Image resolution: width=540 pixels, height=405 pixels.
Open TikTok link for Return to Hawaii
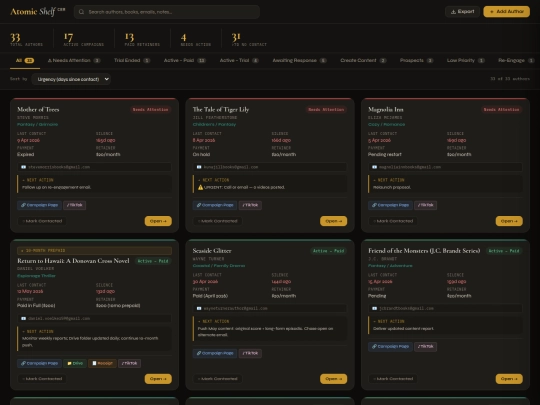(x=129, y=363)
